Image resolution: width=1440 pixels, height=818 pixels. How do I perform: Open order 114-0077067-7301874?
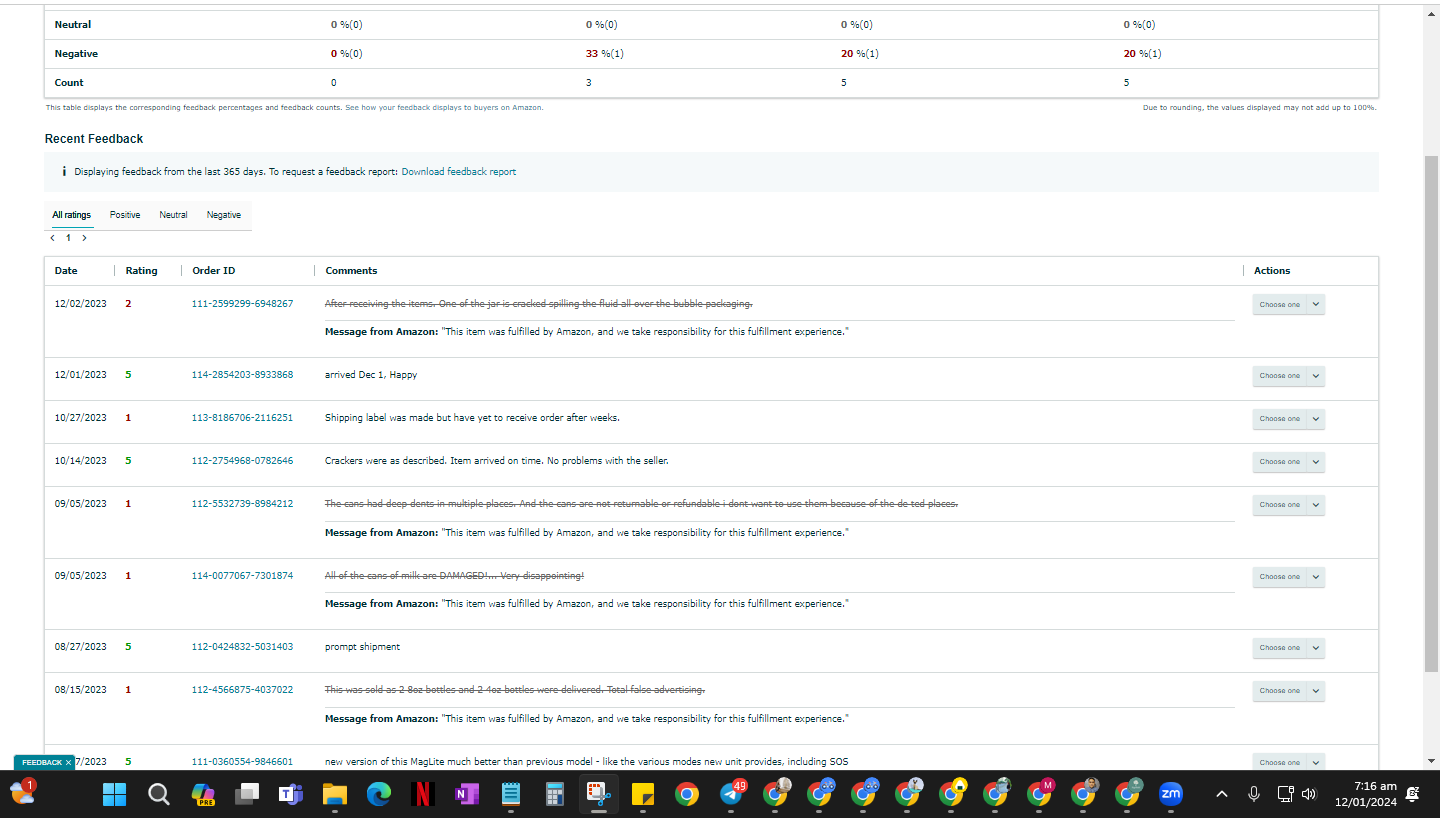click(242, 576)
